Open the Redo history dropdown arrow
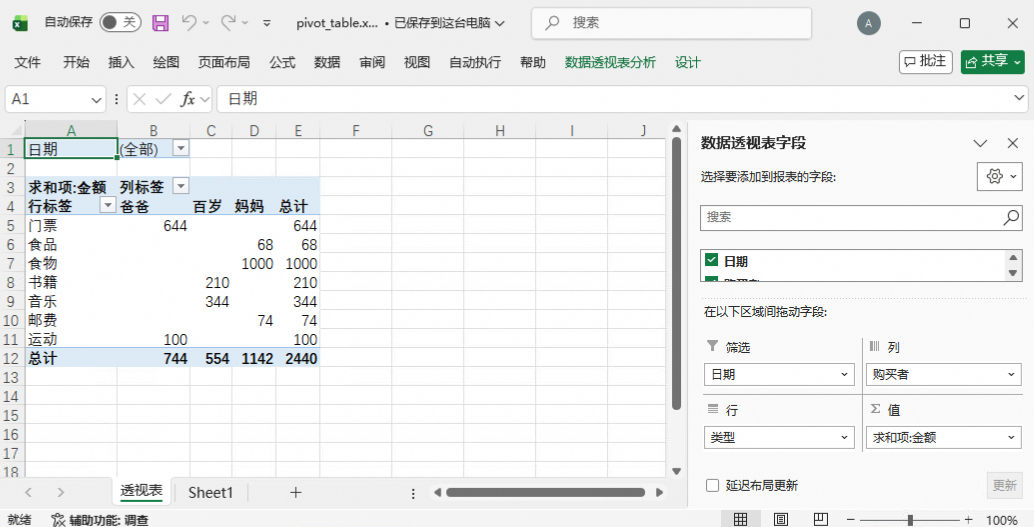 245,23
